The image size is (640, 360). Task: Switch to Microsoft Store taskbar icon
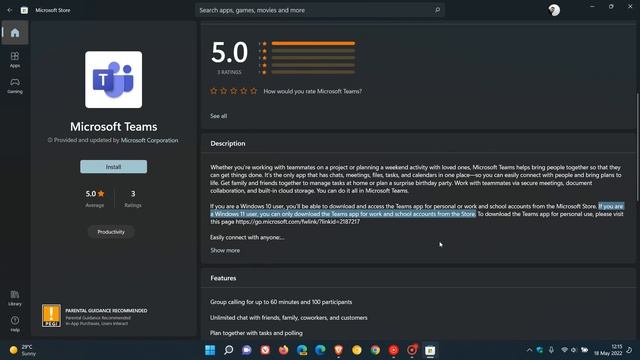point(430,350)
